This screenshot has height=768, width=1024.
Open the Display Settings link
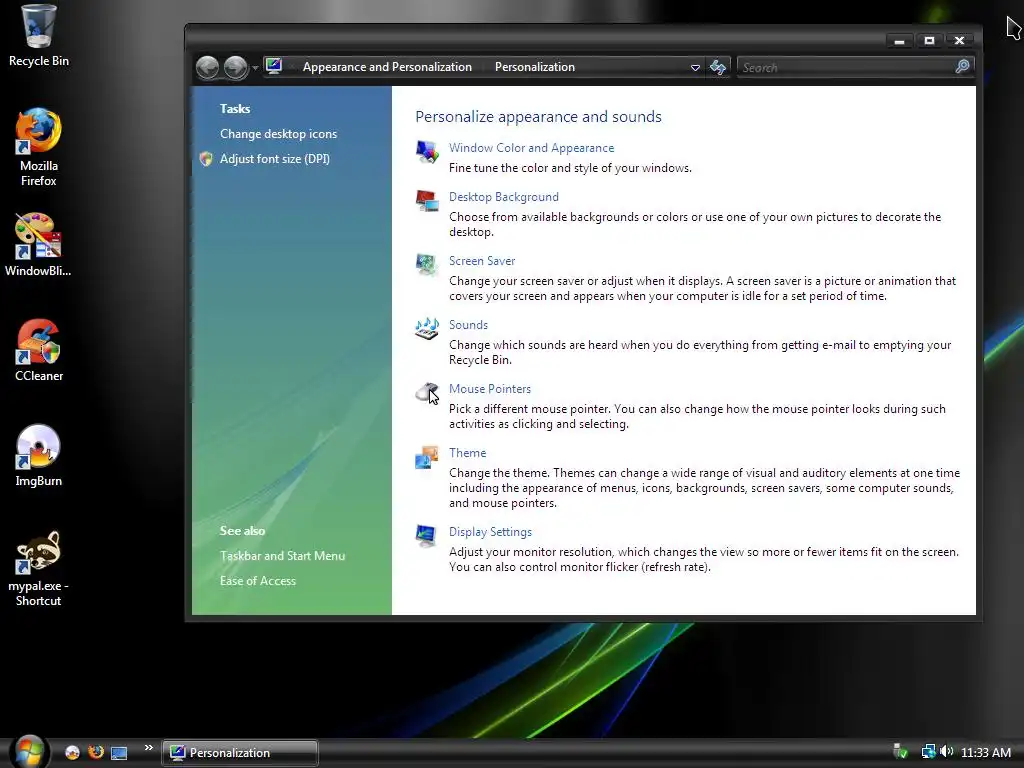pos(490,532)
